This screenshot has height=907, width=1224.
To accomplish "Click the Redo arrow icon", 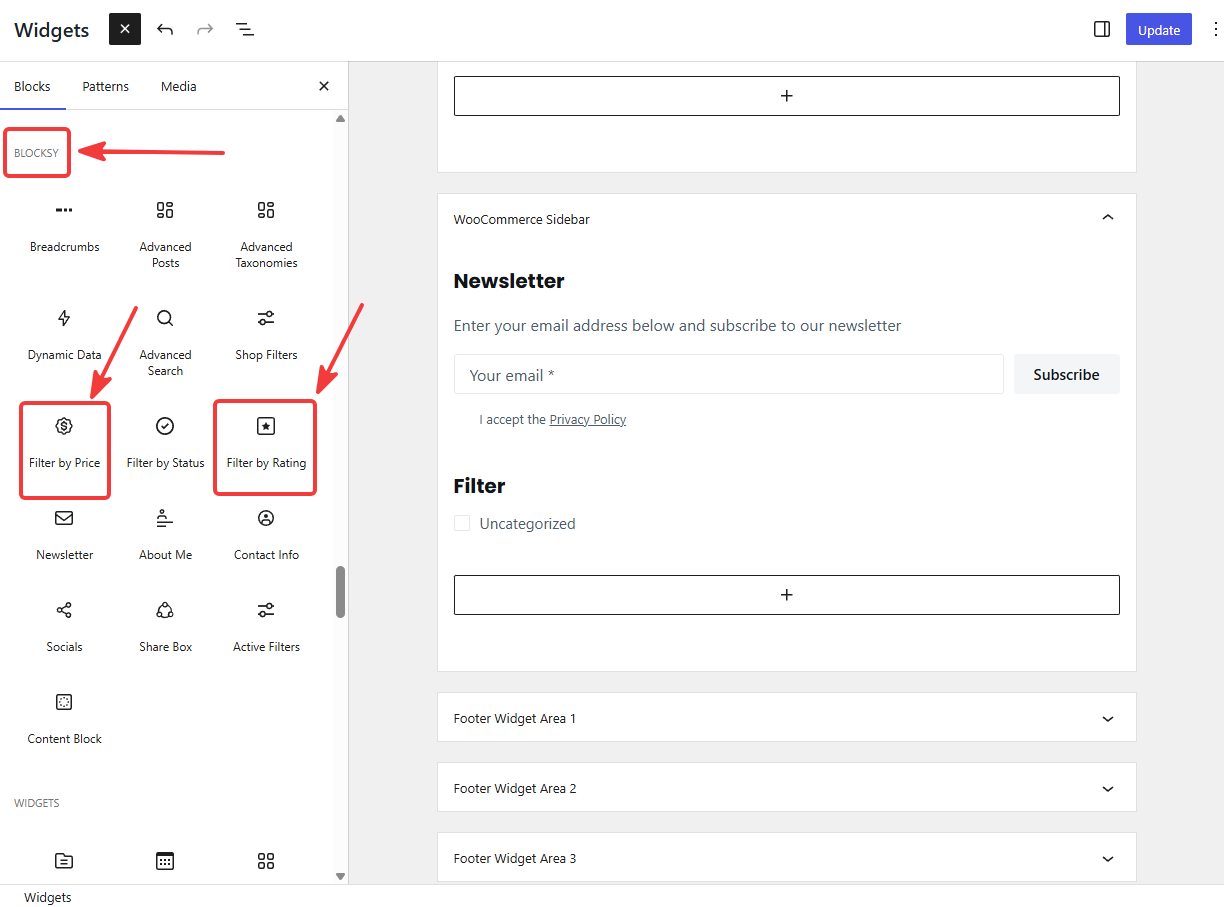I will point(205,30).
